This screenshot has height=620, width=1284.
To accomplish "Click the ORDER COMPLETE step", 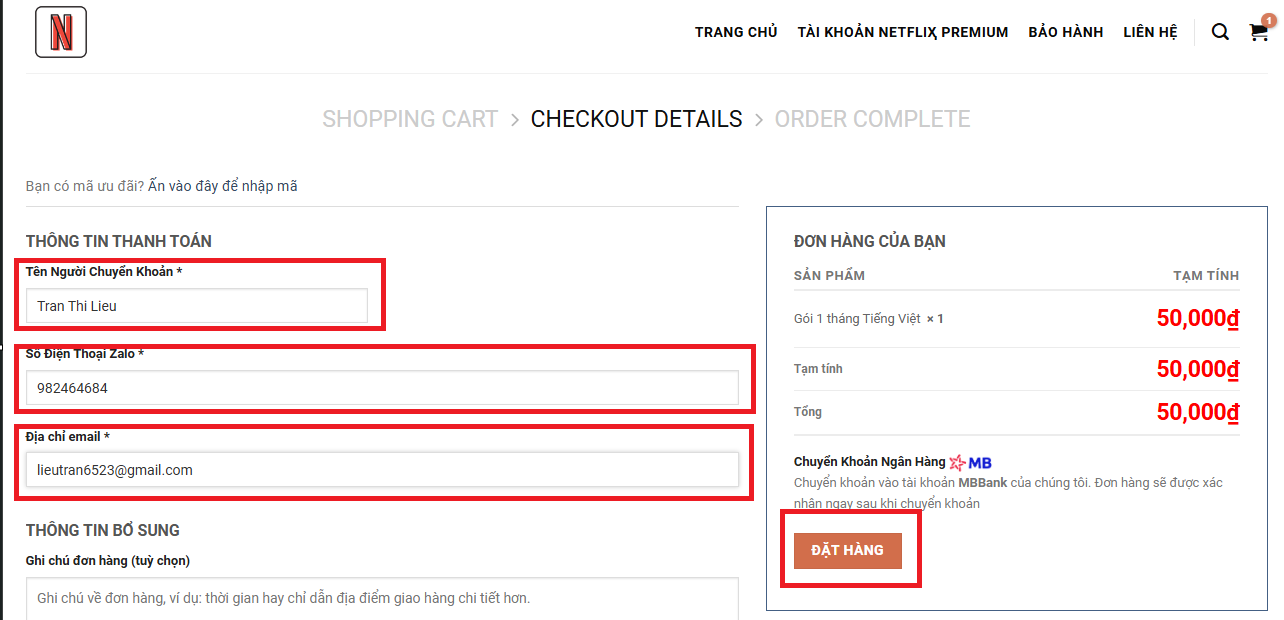I will (872, 119).
